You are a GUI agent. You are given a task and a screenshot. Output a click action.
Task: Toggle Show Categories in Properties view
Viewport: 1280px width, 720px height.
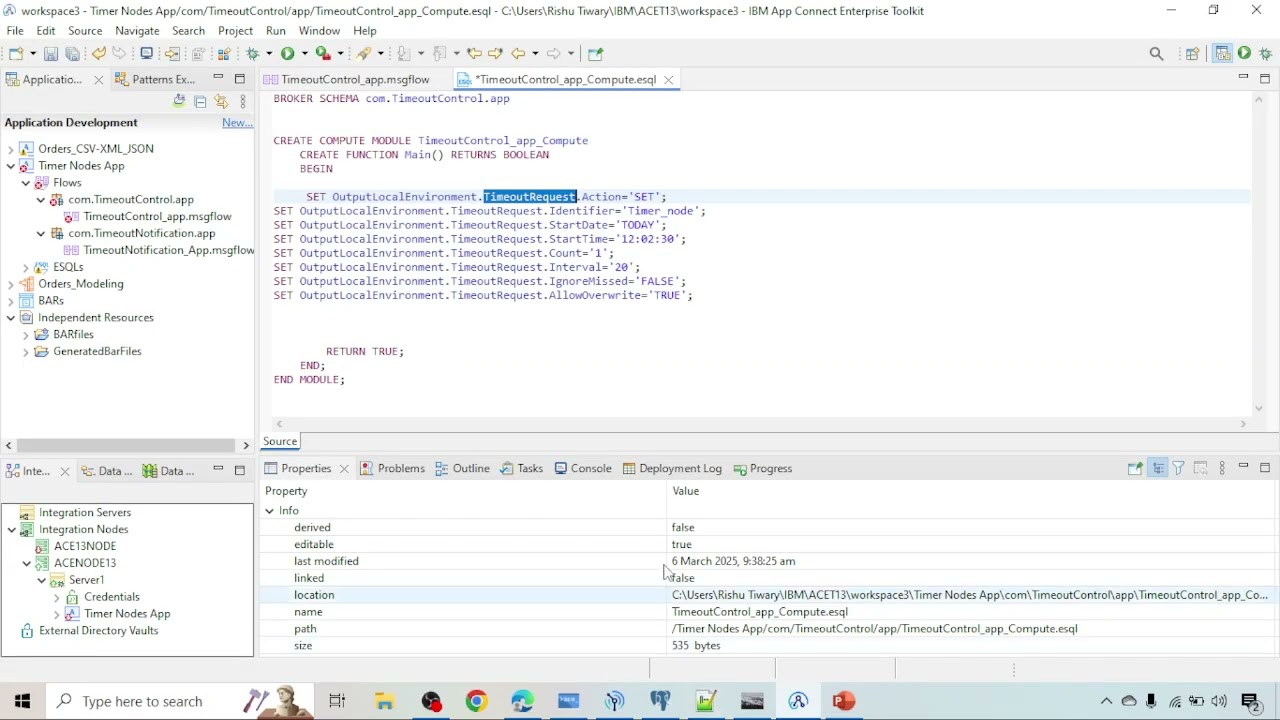[x=1158, y=468]
